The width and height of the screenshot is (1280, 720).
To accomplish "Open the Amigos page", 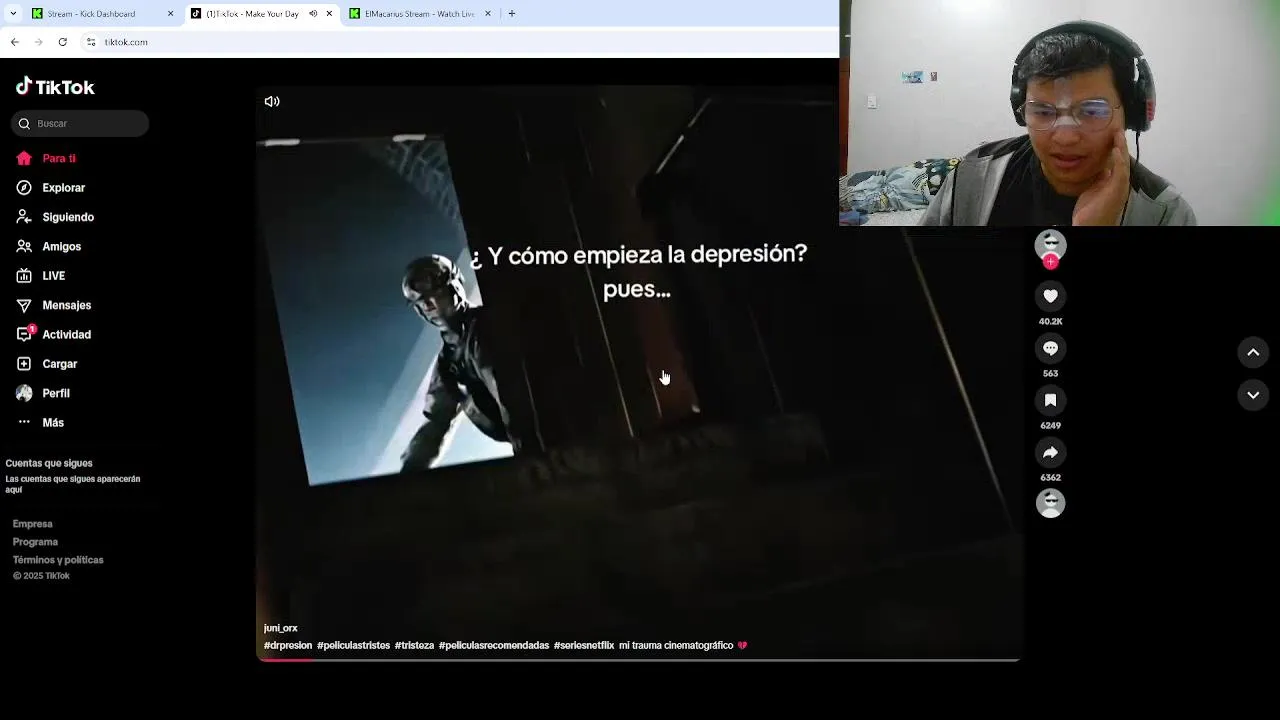I will 48,246.
